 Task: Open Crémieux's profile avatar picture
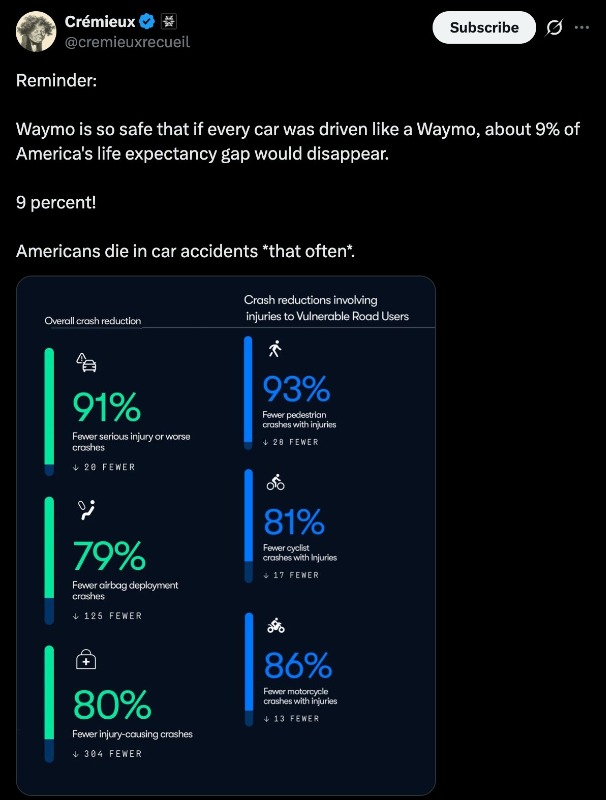pyautogui.click(x=36, y=31)
